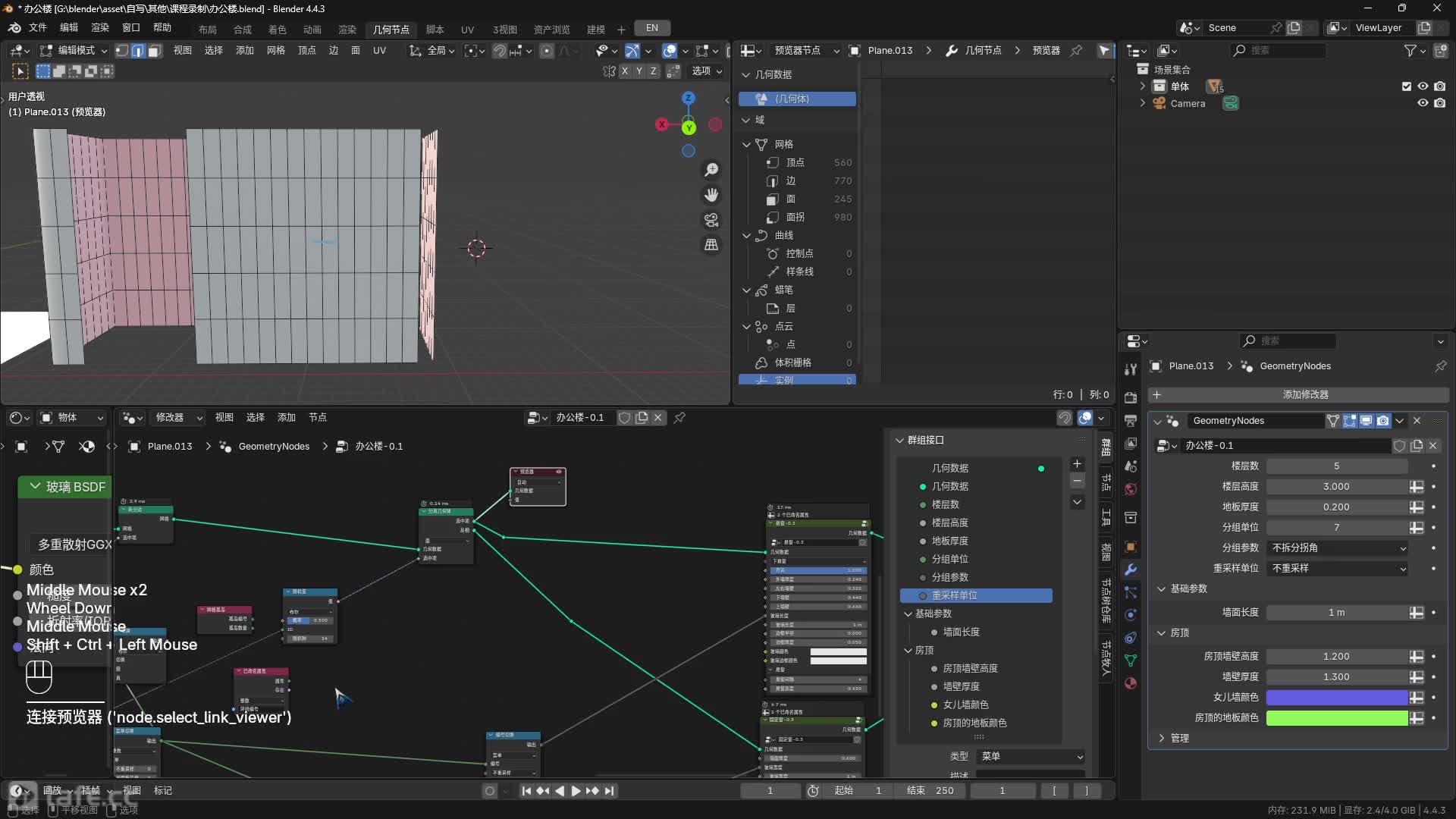Open the View Layer properties tab

pyautogui.click(x=1131, y=443)
